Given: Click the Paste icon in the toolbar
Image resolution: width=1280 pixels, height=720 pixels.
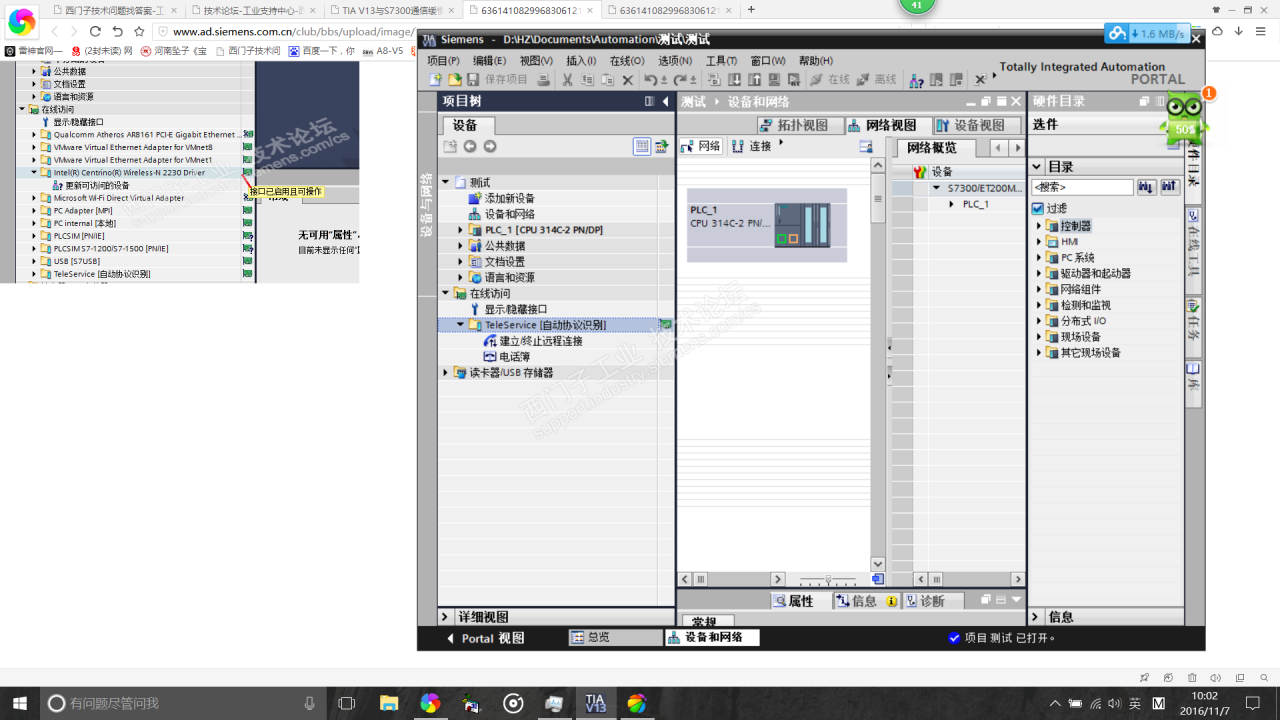Looking at the screenshot, I should pyautogui.click(x=608, y=78).
